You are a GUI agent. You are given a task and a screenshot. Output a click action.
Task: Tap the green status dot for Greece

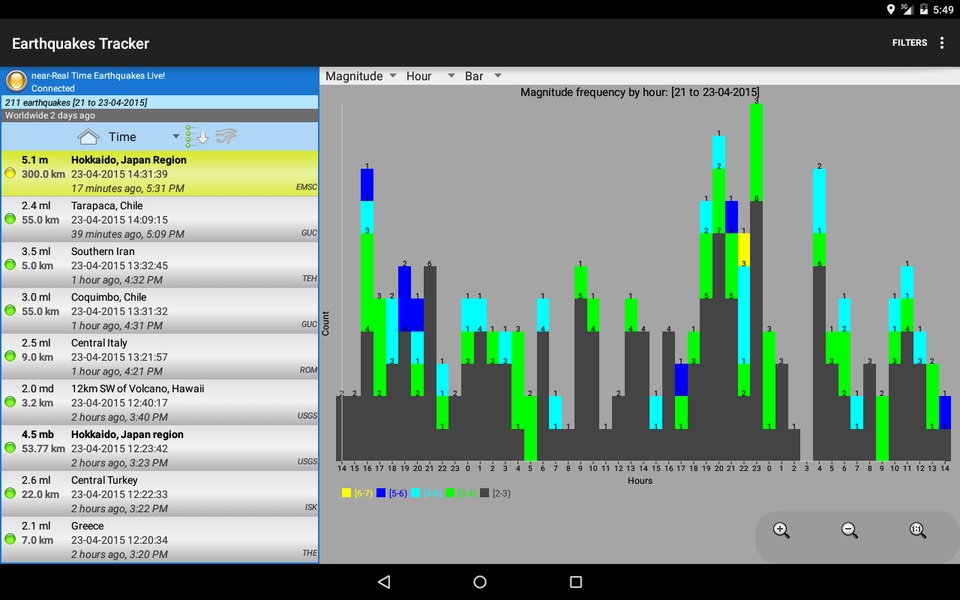coord(10,539)
